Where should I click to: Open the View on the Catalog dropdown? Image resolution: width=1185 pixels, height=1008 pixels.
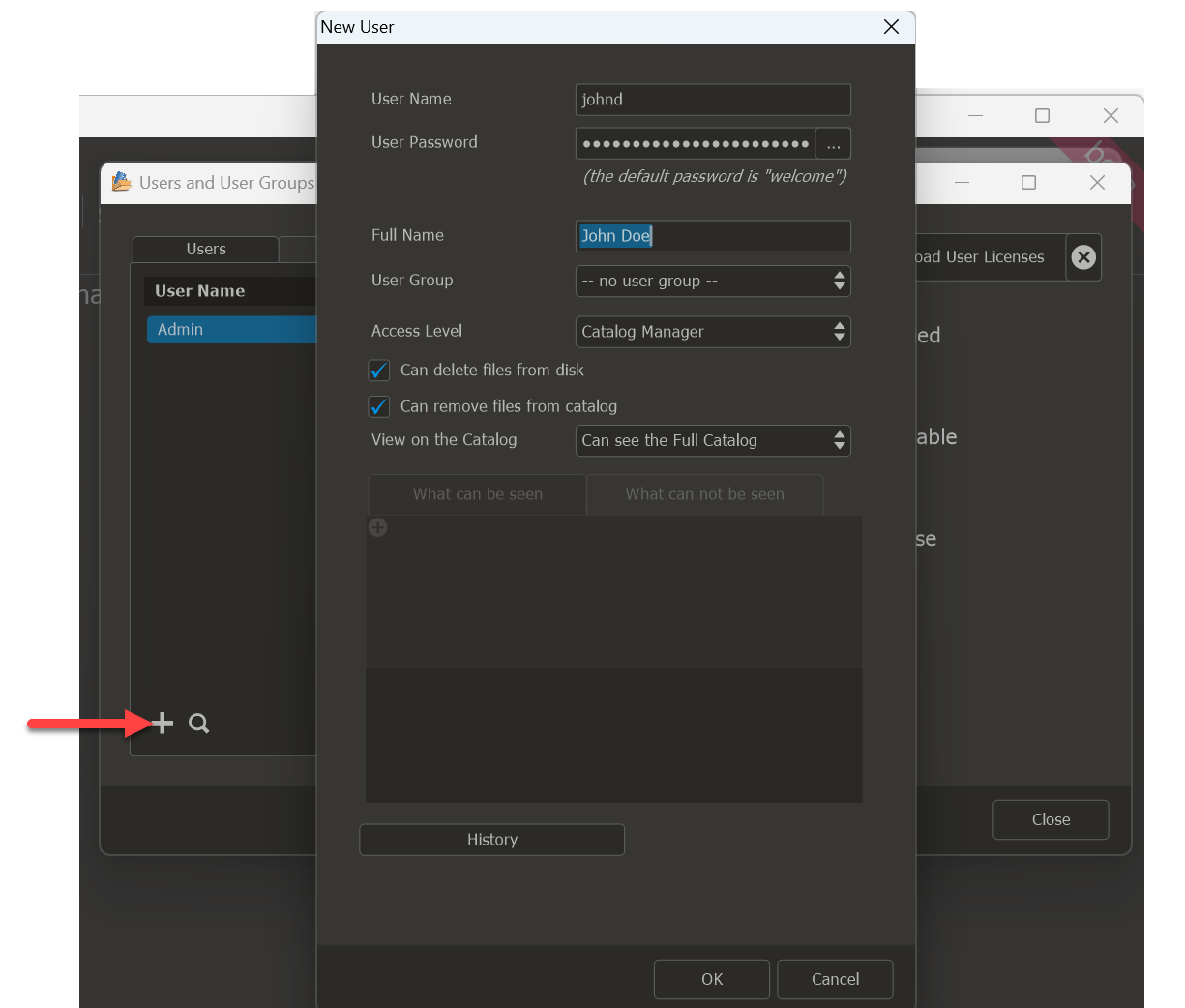pos(713,441)
